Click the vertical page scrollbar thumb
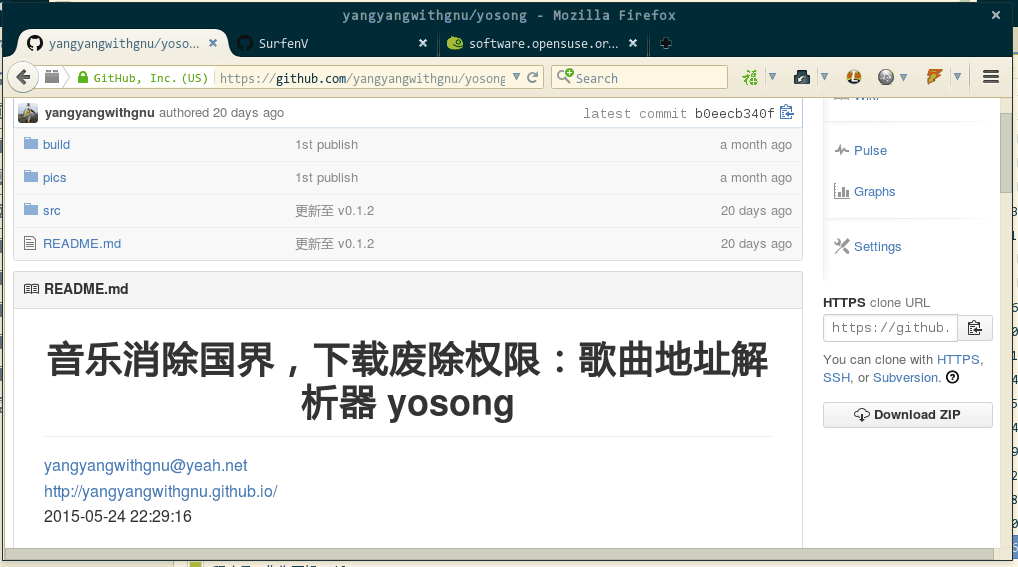 tap(1006, 153)
